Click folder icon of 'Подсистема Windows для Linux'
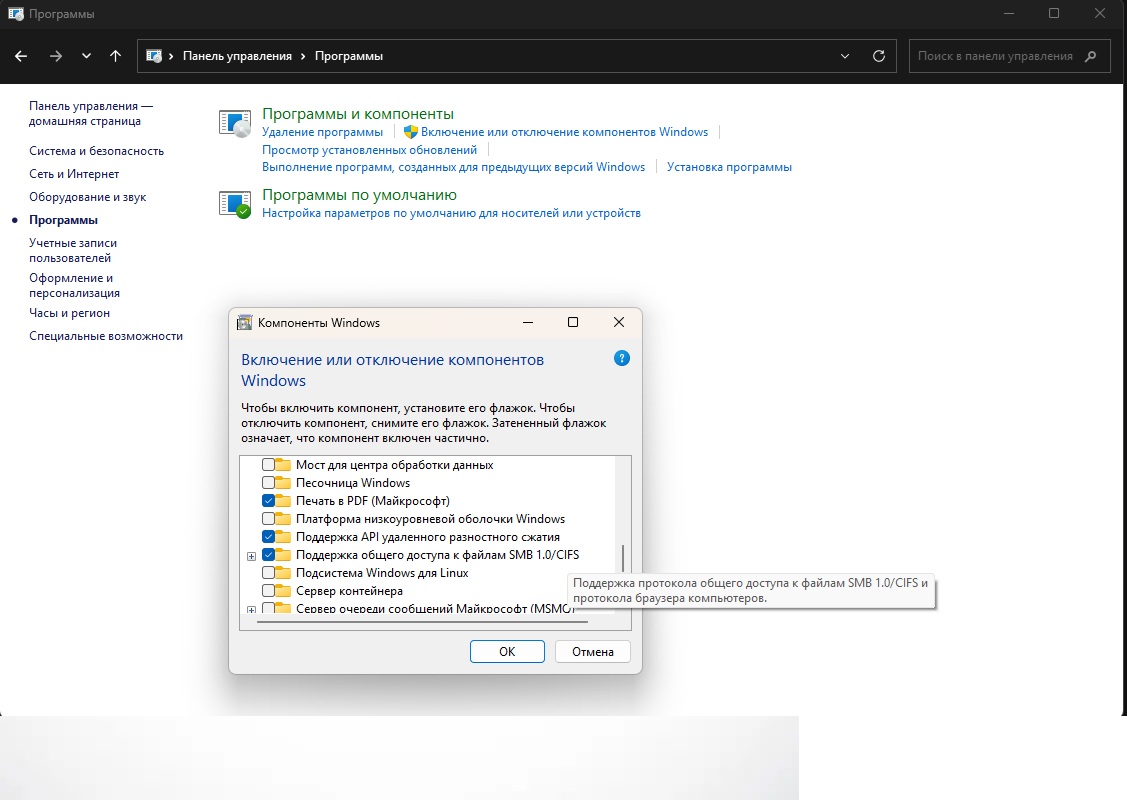 point(283,573)
